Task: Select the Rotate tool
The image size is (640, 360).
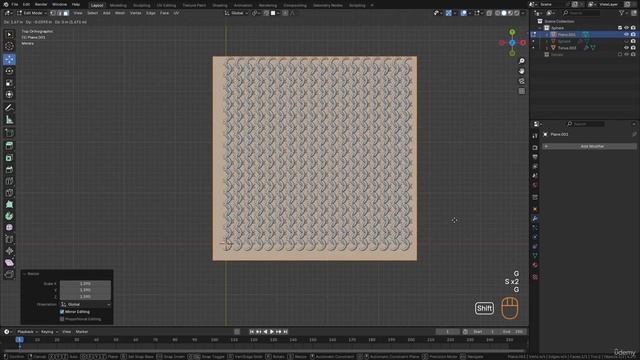Action: 9,71
